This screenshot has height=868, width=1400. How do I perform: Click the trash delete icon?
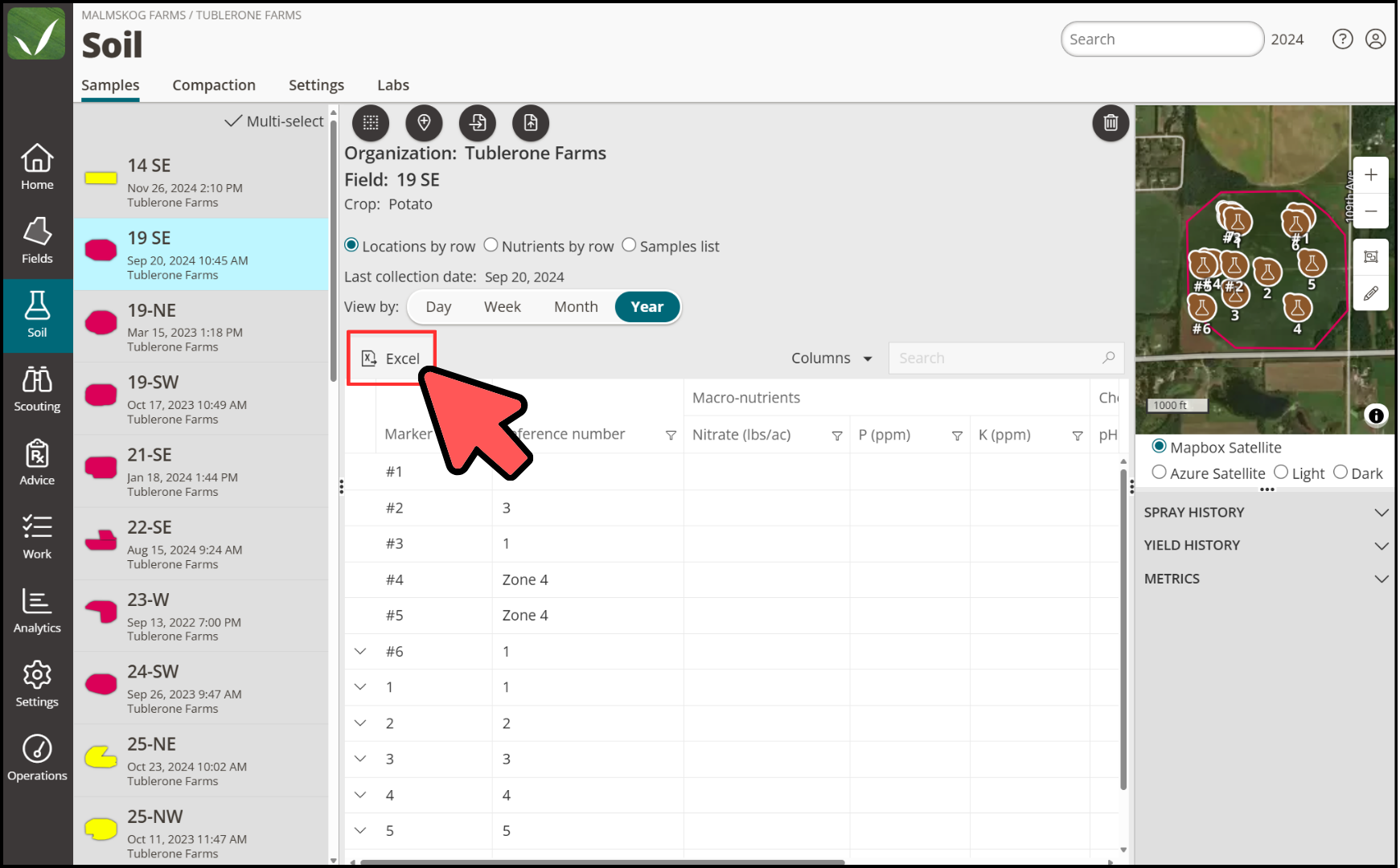(1111, 123)
